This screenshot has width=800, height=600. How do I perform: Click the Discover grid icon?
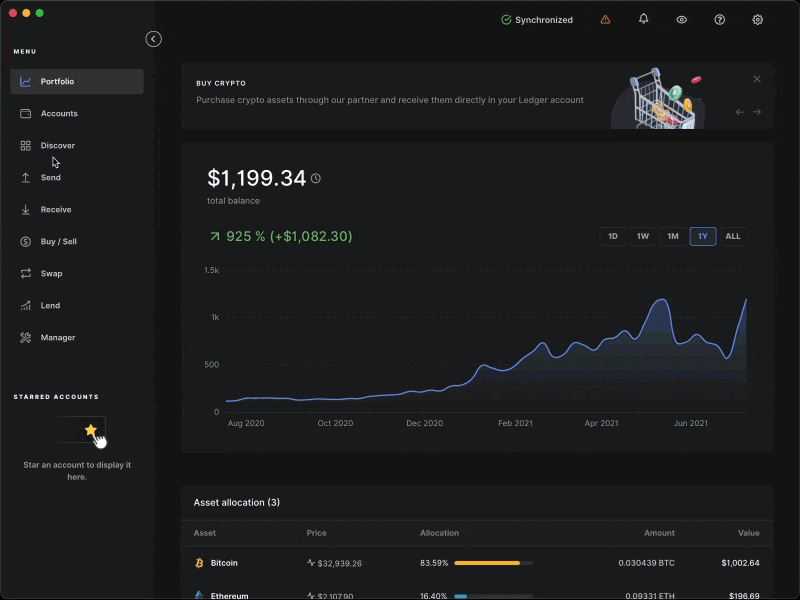[x=26, y=145]
